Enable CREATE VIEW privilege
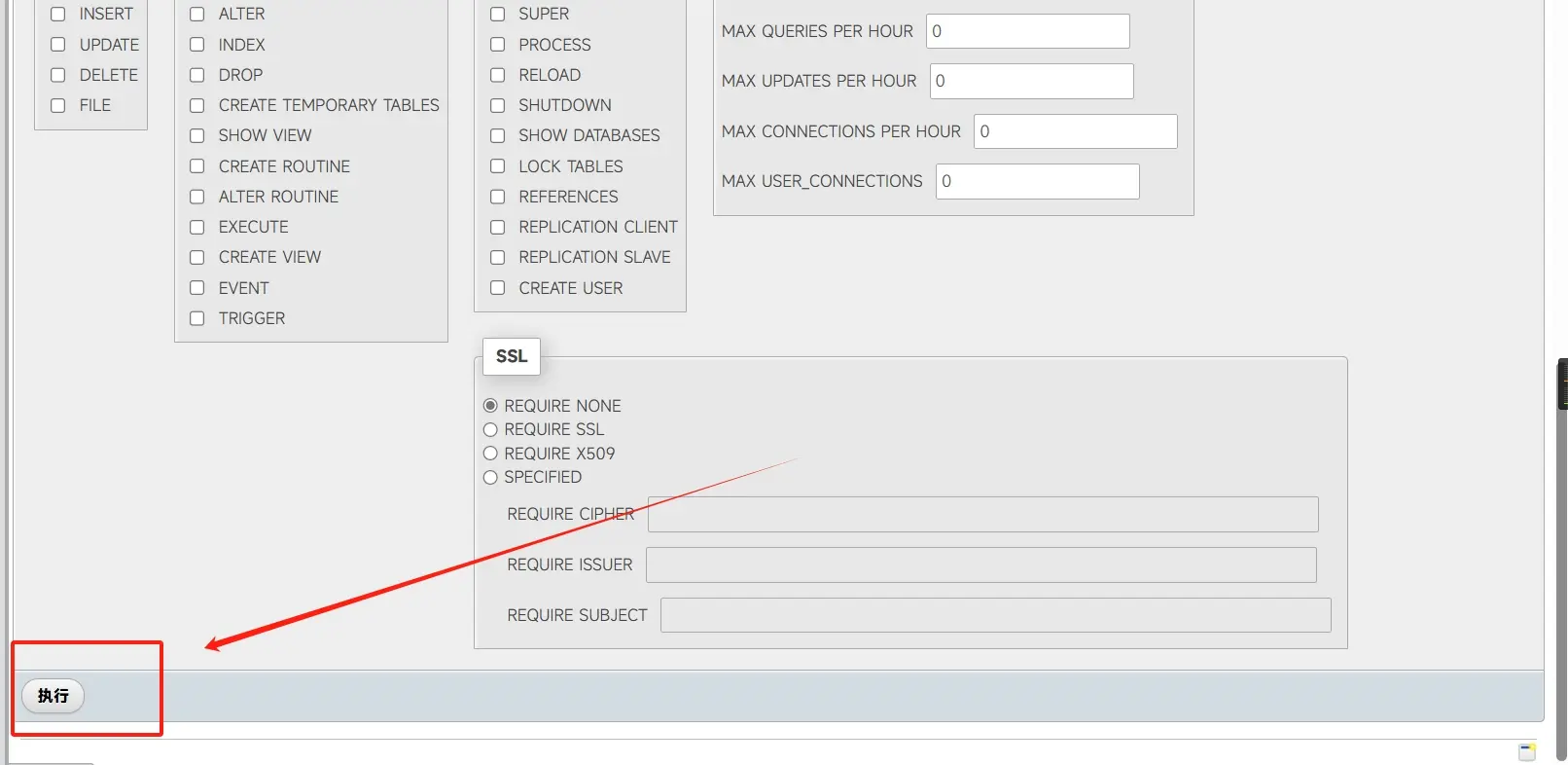1568x765 pixels. (197, 257)
